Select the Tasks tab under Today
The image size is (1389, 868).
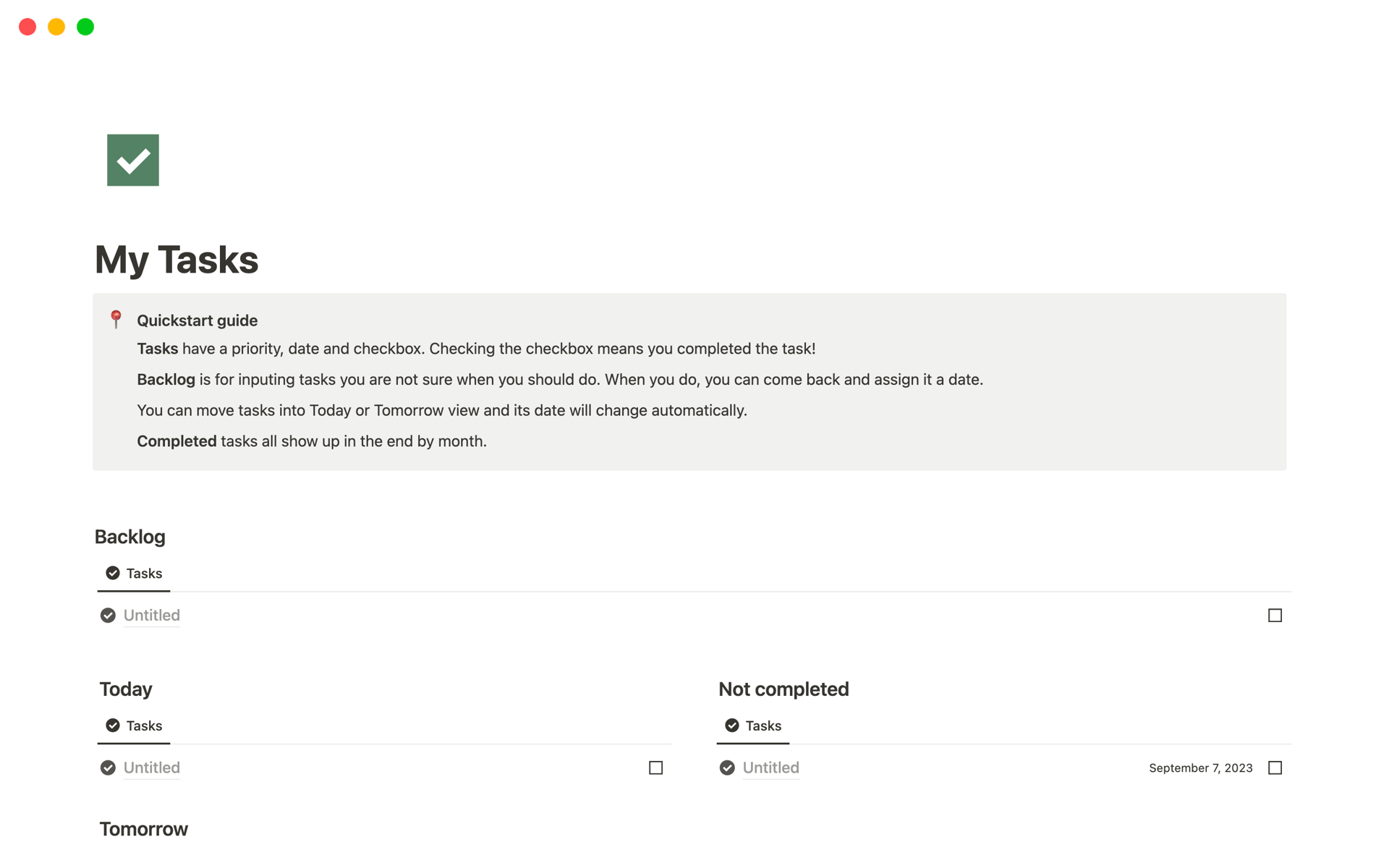[x=144, y=726]
